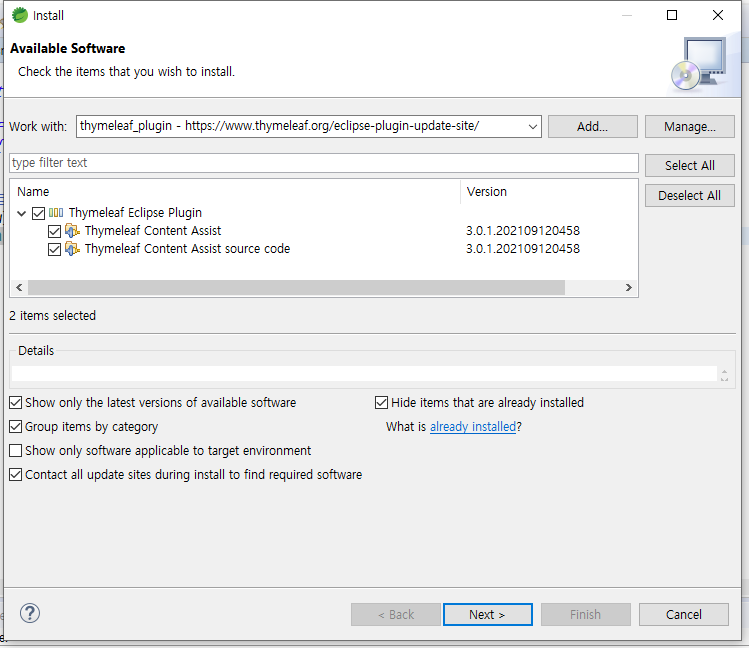Open the Work with site dropdown arrow
This screenshot has width=749, height=648.
[533, 127]
